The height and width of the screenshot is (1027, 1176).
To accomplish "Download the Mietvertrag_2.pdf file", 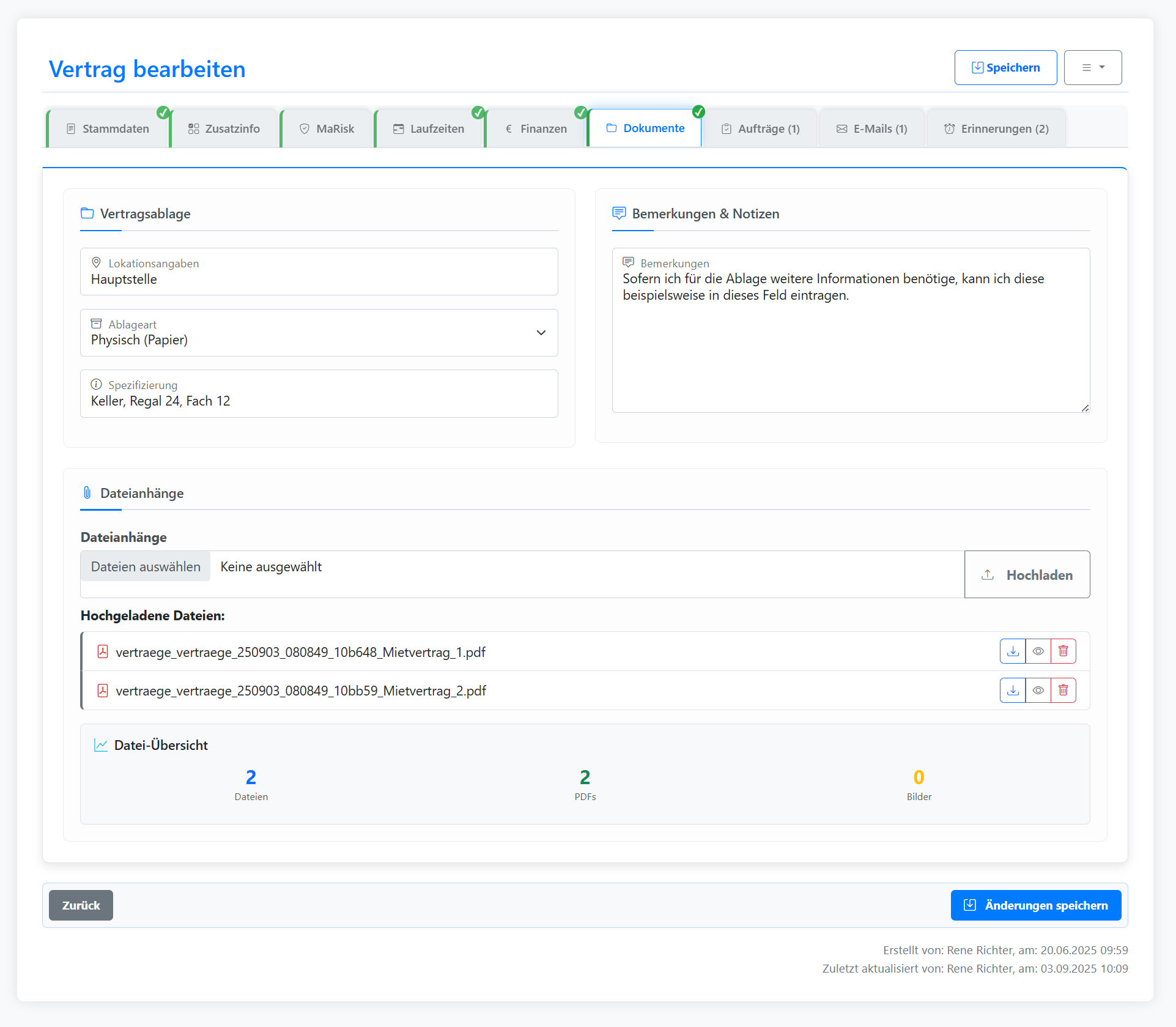I will tap(1013, 691).
